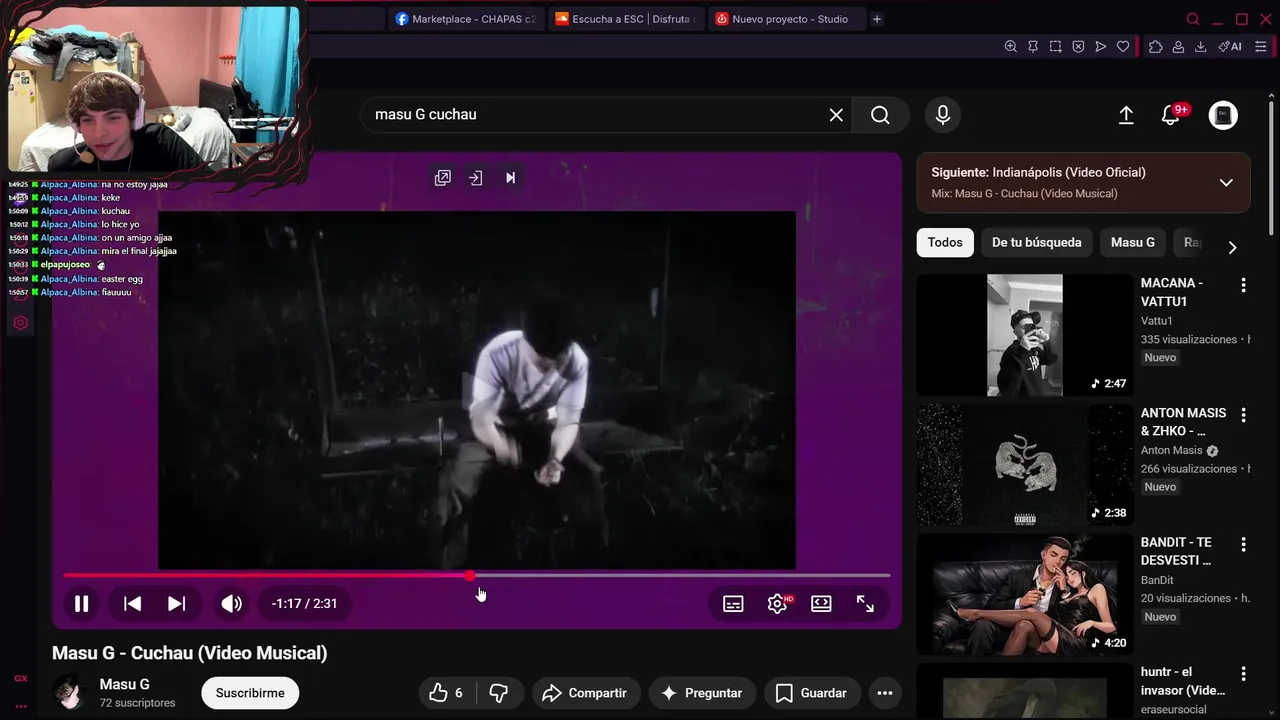Click skip-next icon above the video
The height and width of the screenshot is (720, 1280).
coord(510,178)
